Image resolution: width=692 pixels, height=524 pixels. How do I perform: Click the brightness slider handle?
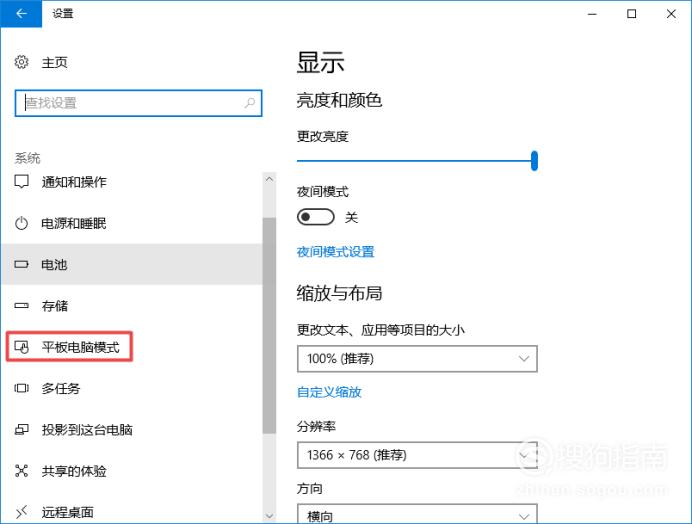[534, 161]
